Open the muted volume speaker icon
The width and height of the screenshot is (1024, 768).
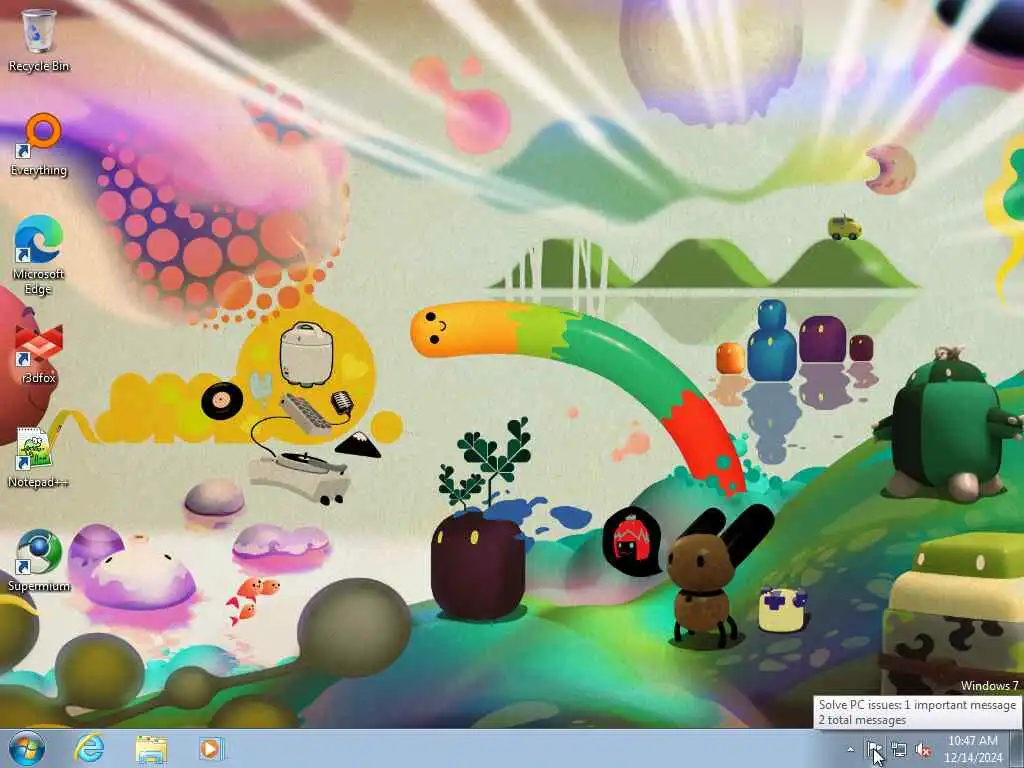click(923, 750)
